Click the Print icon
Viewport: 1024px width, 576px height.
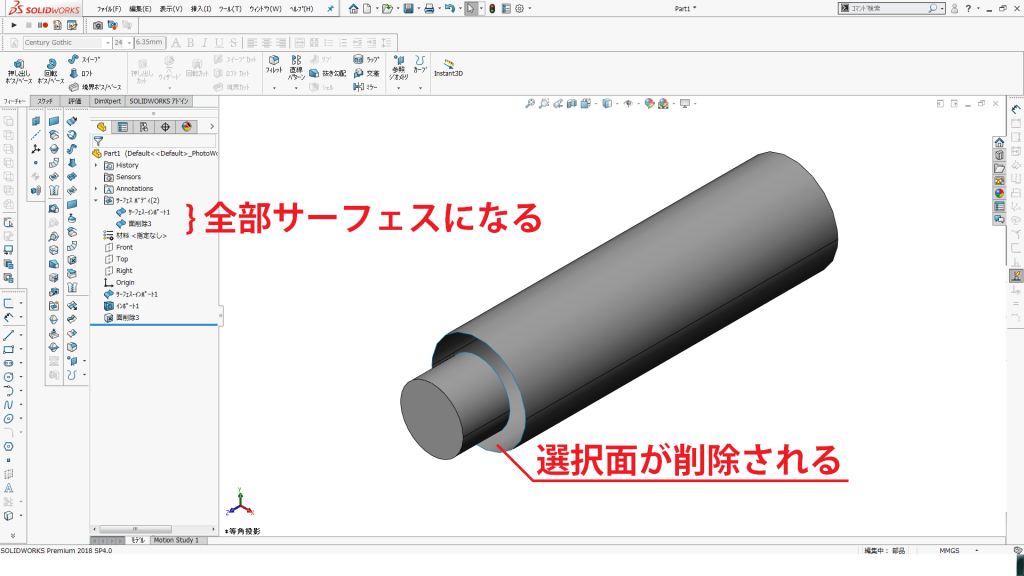(429, 8)
